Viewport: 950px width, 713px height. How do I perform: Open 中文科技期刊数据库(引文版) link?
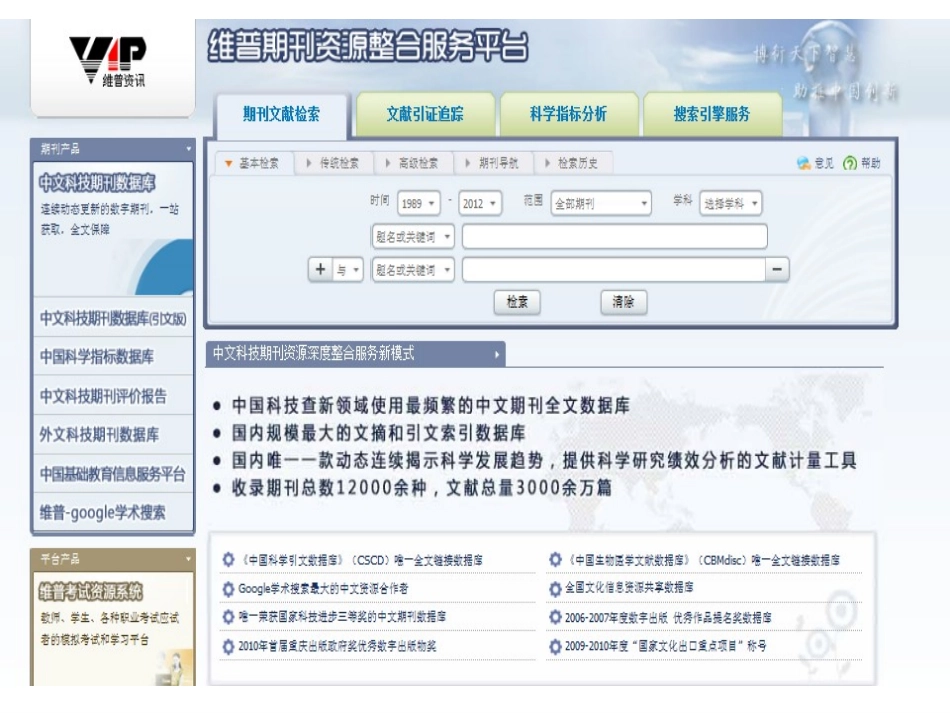113,318
